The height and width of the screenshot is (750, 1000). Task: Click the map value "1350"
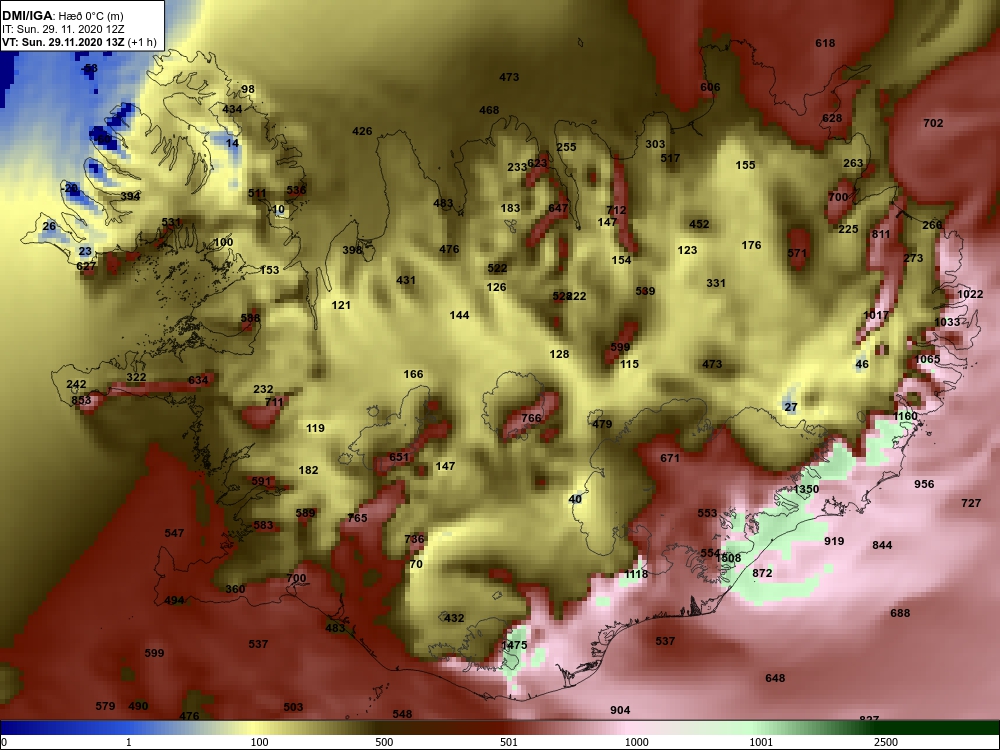806,489
